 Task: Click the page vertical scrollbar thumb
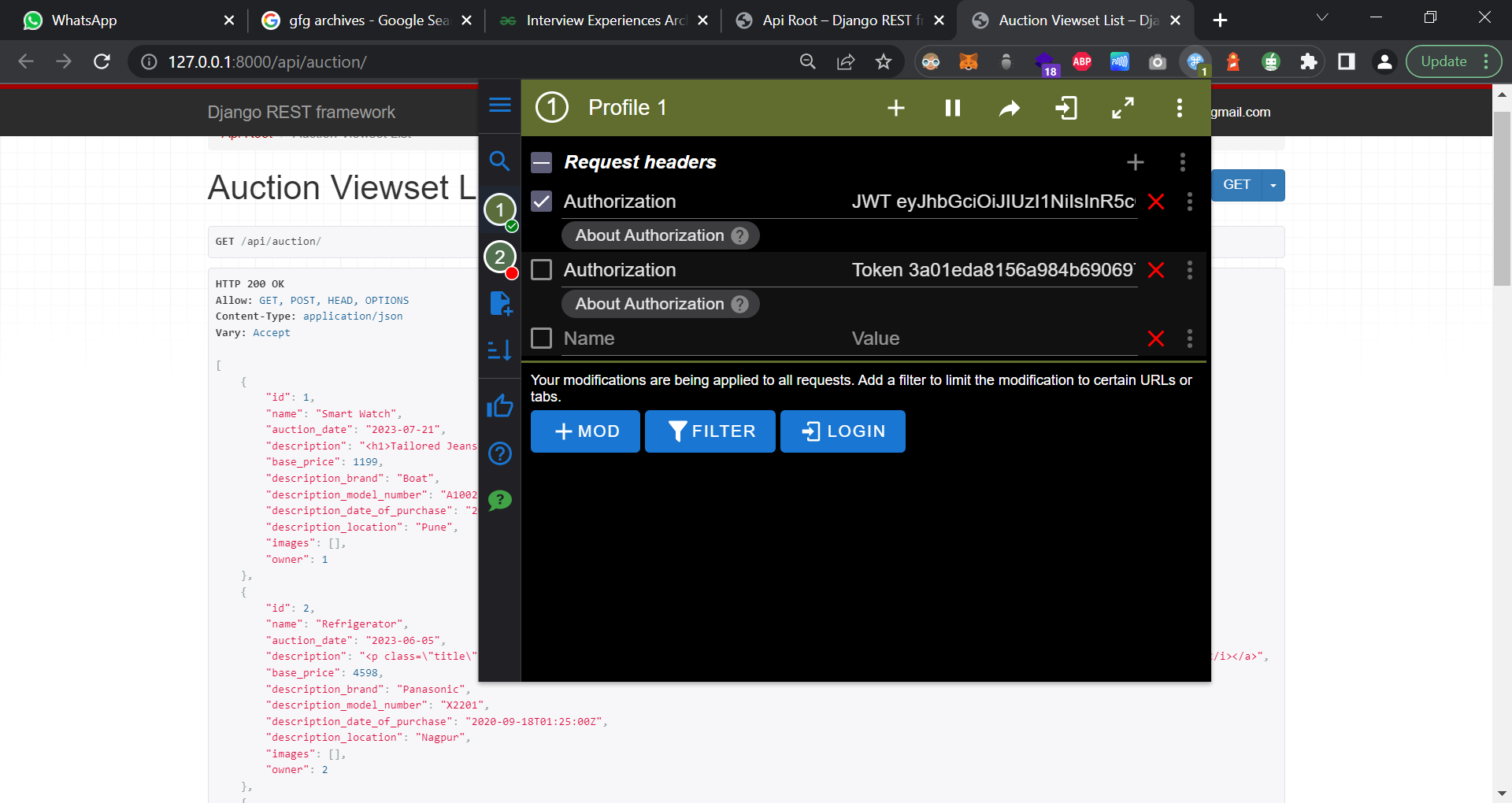[1502, 197]
